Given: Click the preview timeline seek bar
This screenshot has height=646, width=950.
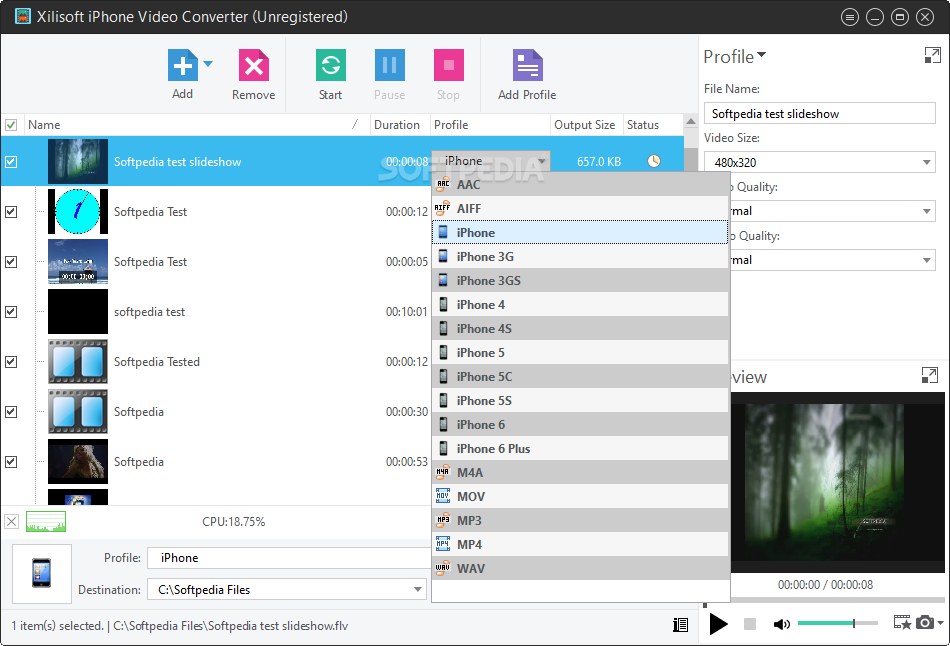Looking at the screenshot, I should [824, 600].
